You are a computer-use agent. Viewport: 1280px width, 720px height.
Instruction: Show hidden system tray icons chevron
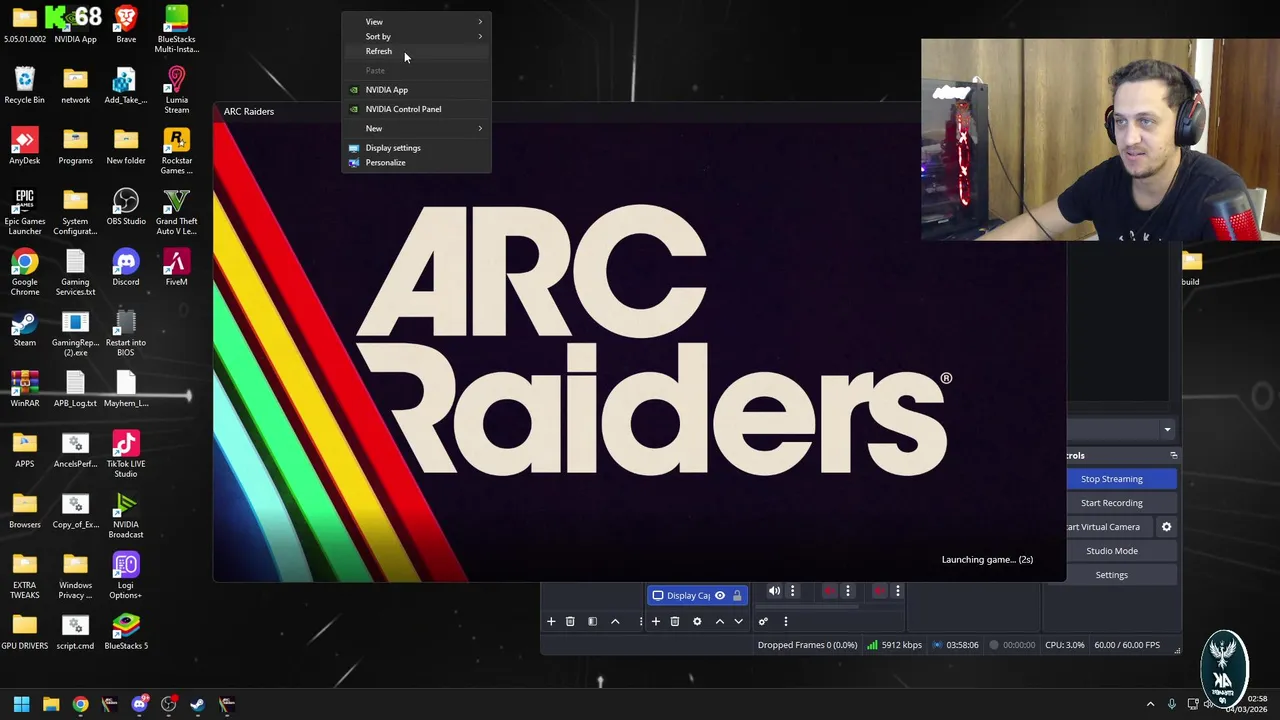1150,704
